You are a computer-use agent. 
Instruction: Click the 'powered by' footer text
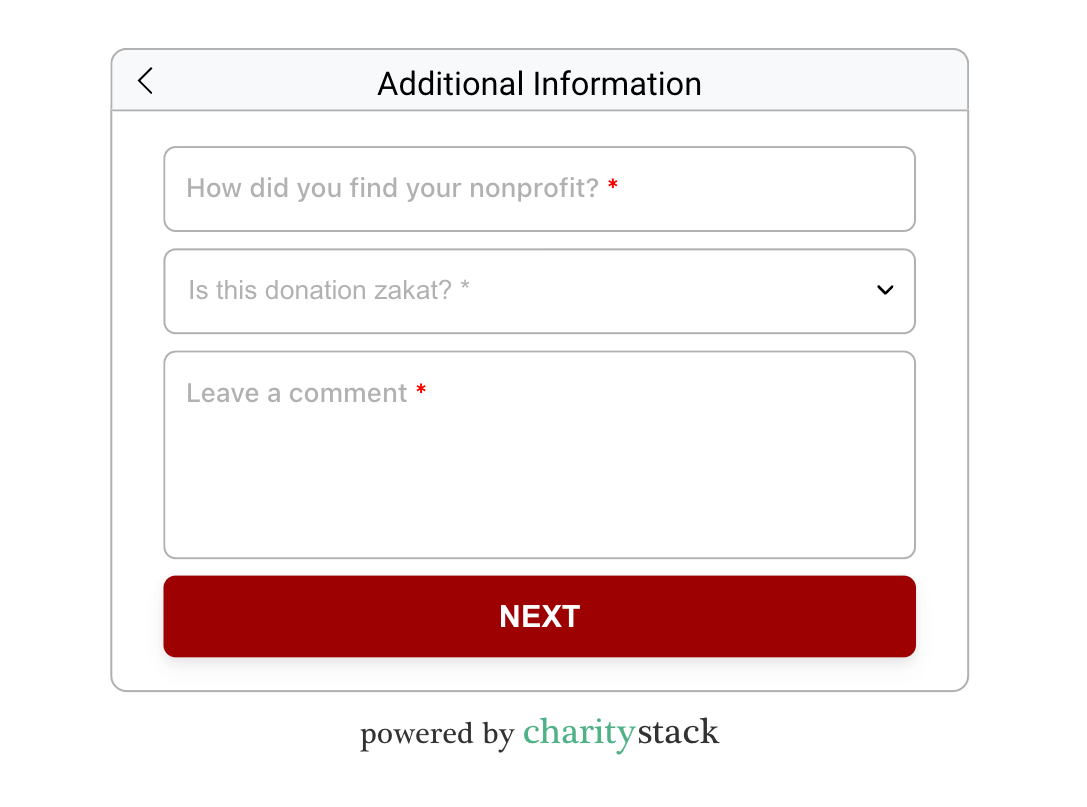[437, 735]
